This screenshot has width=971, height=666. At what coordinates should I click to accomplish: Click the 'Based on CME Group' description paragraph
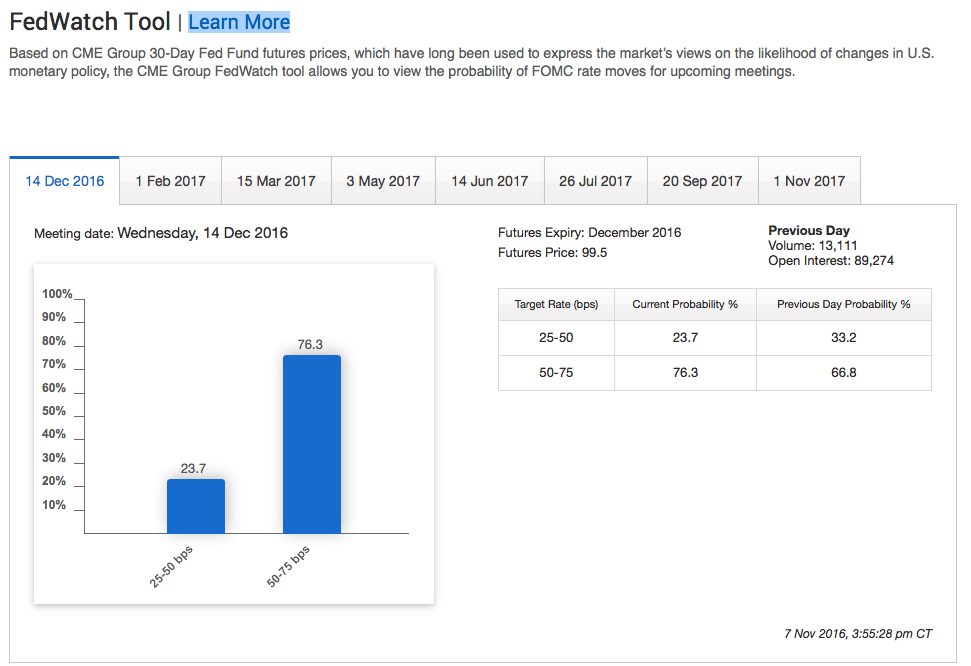coord(471,62)
